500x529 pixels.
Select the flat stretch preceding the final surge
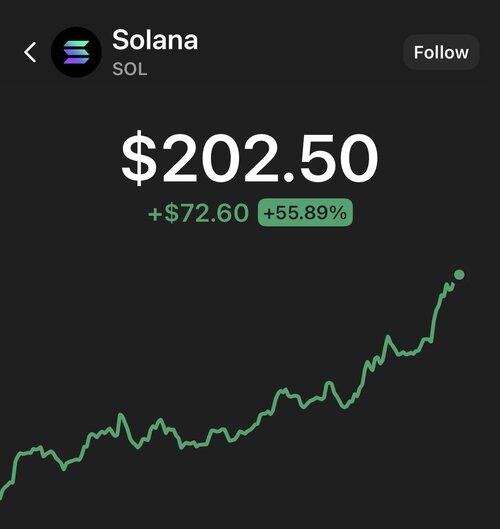point(408,353)
